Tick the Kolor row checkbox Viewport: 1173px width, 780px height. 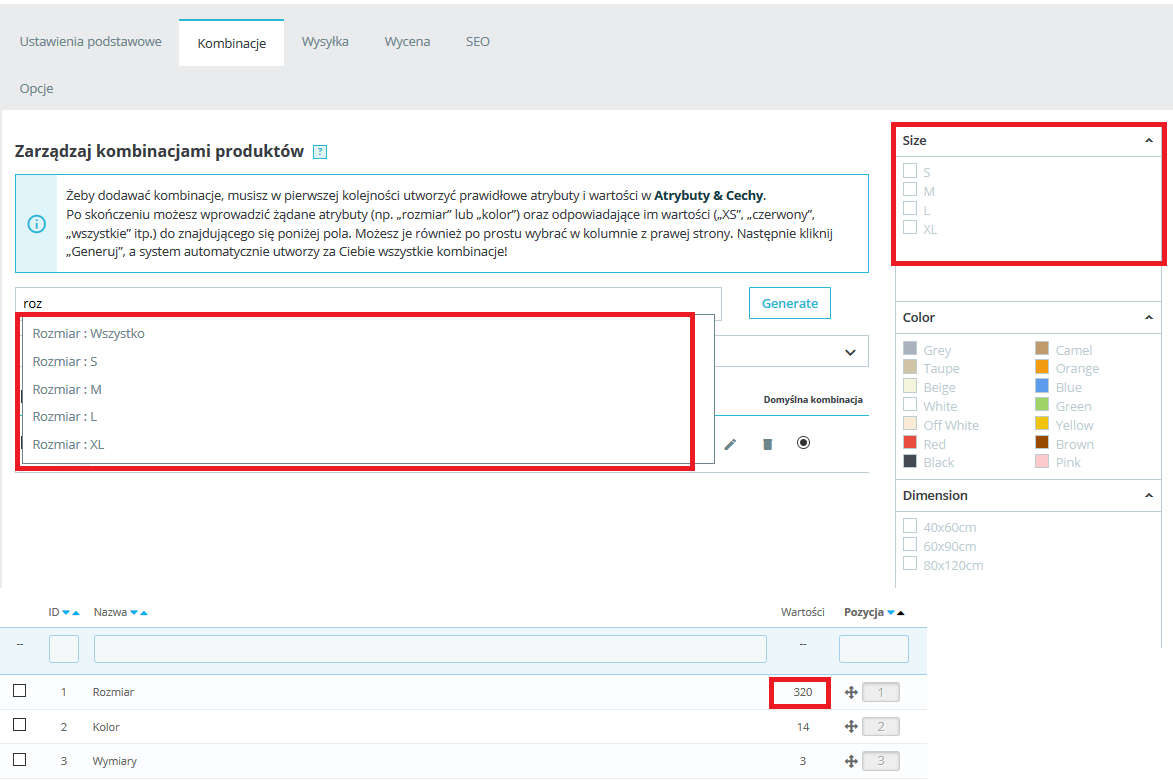point(19,725)
